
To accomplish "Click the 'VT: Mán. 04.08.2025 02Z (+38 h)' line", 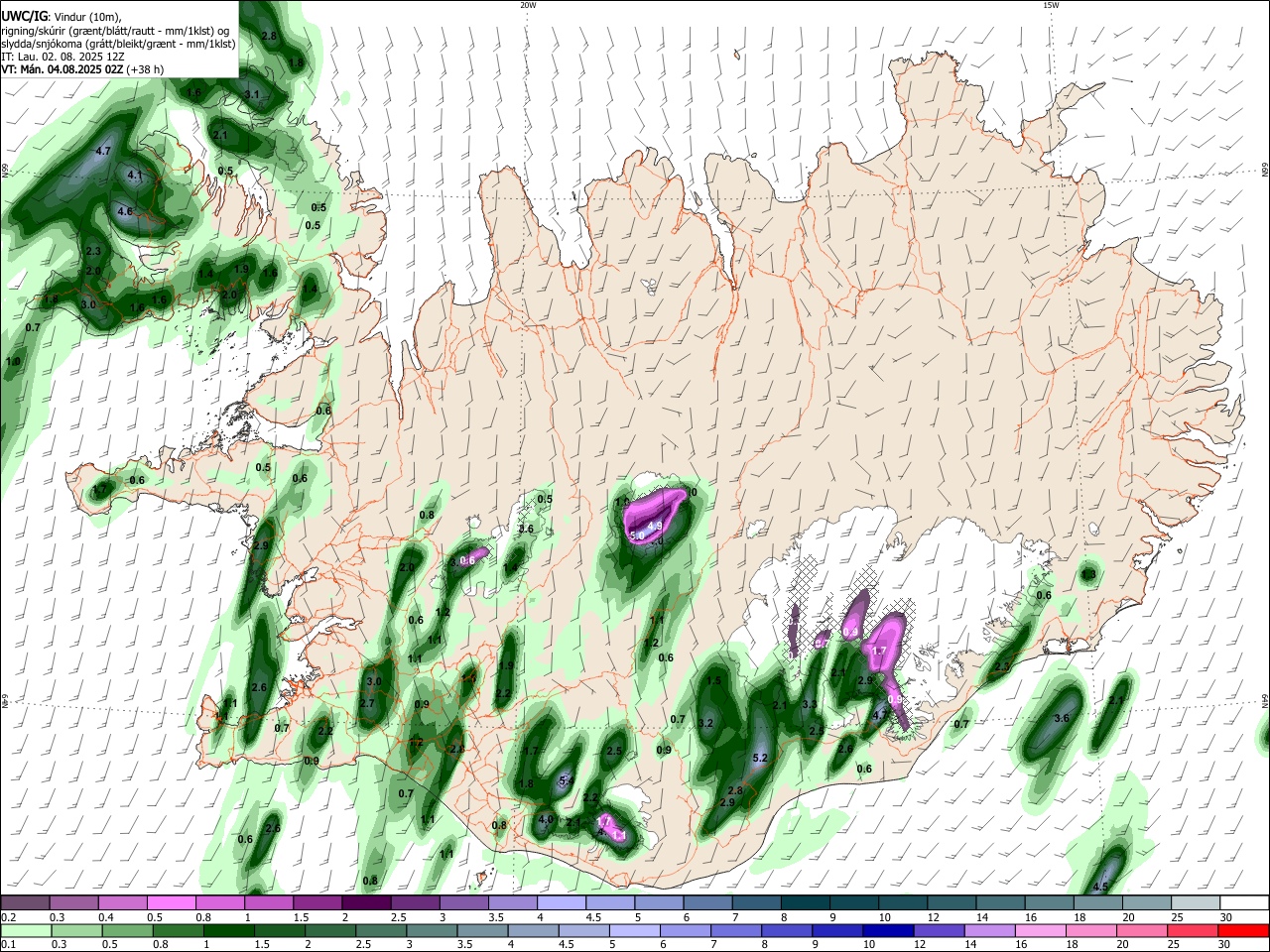I will point(83,69).
